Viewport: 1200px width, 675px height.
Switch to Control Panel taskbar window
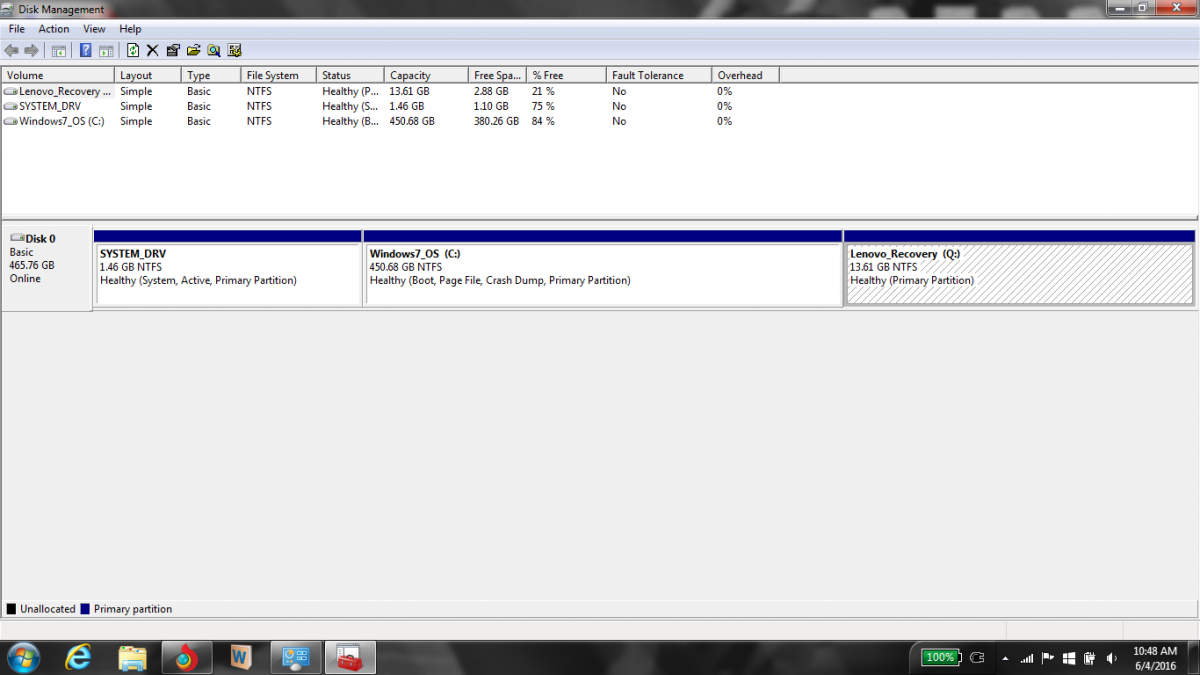pos(295,657)
